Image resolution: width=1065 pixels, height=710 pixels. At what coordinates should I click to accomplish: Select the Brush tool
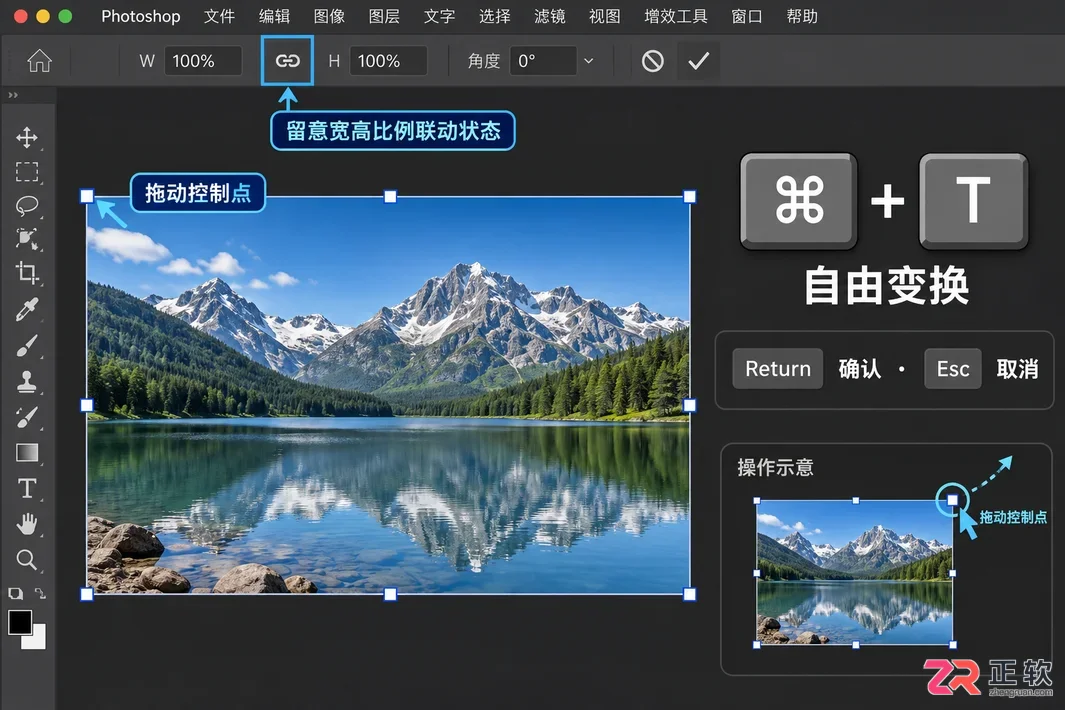26,345
